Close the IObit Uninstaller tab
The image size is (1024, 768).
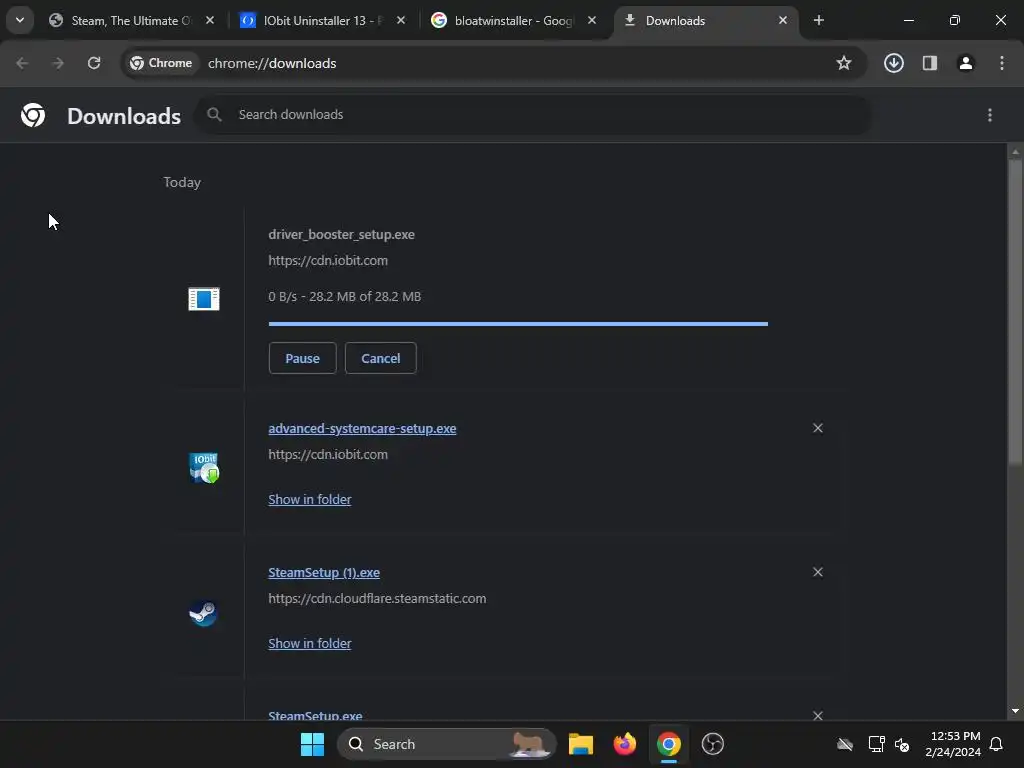pos(401,20)
